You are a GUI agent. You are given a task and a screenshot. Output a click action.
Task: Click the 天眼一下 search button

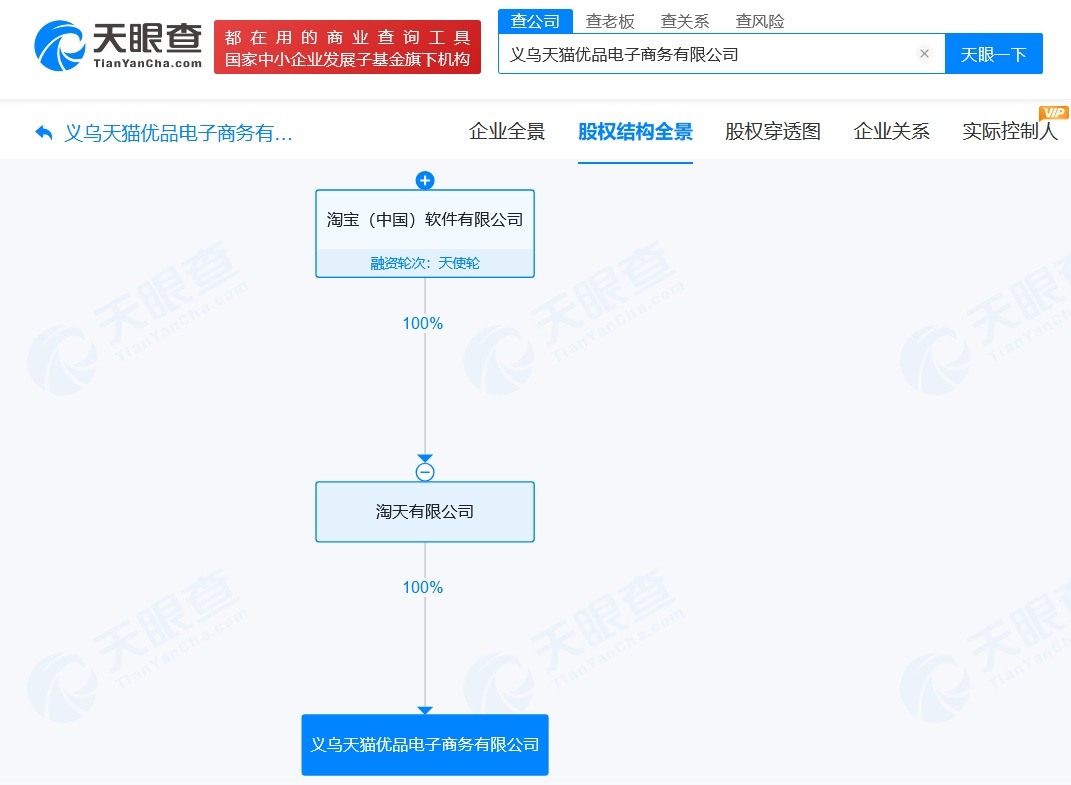(x=994, y=53)
